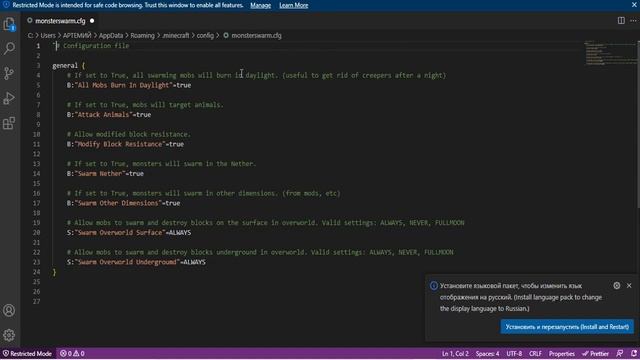The image size is (640, 360).
Task: Click the "general {" line
Action: 69,66
